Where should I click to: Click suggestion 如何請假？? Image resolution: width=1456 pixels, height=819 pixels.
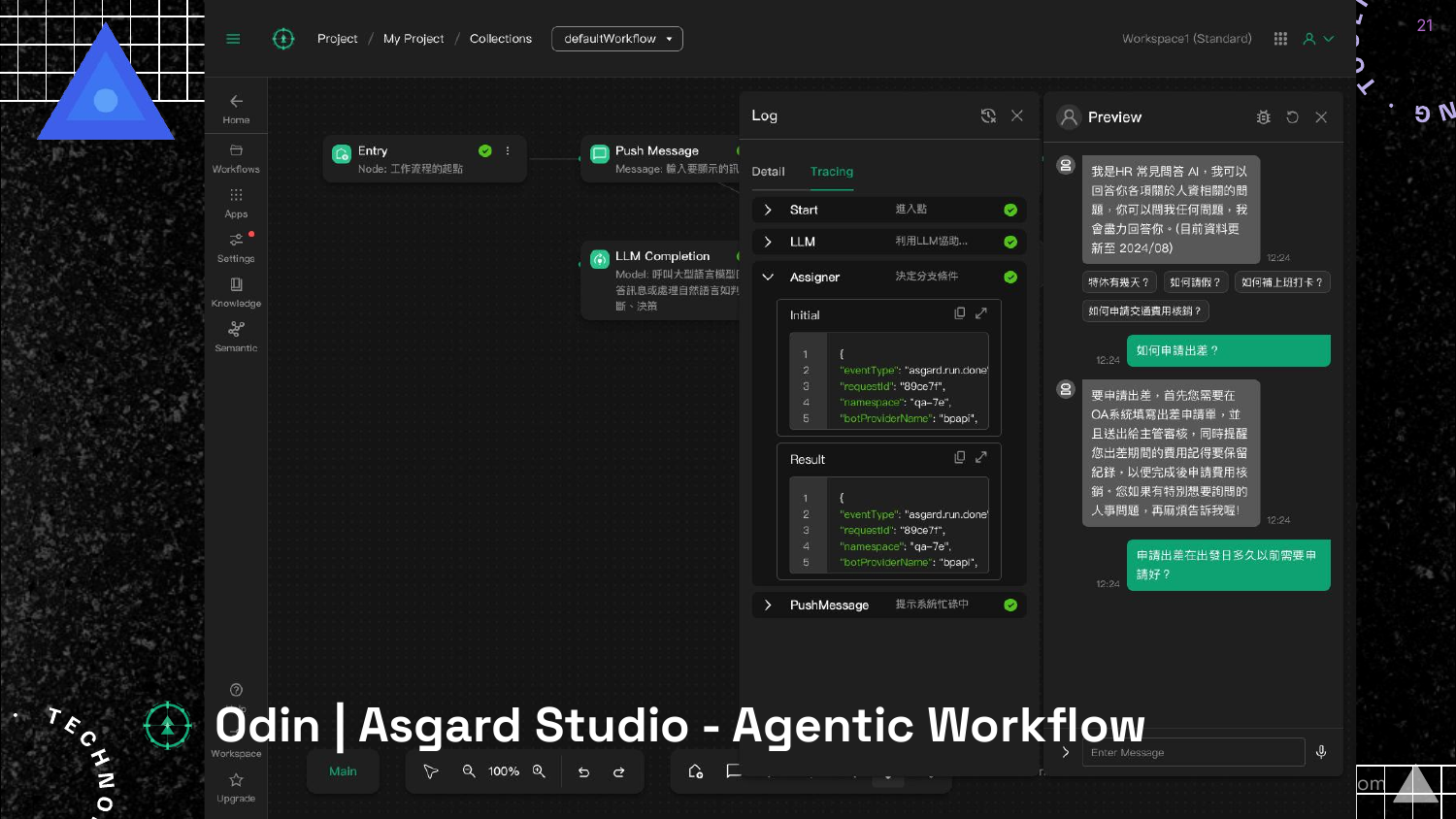(1196, 282)
